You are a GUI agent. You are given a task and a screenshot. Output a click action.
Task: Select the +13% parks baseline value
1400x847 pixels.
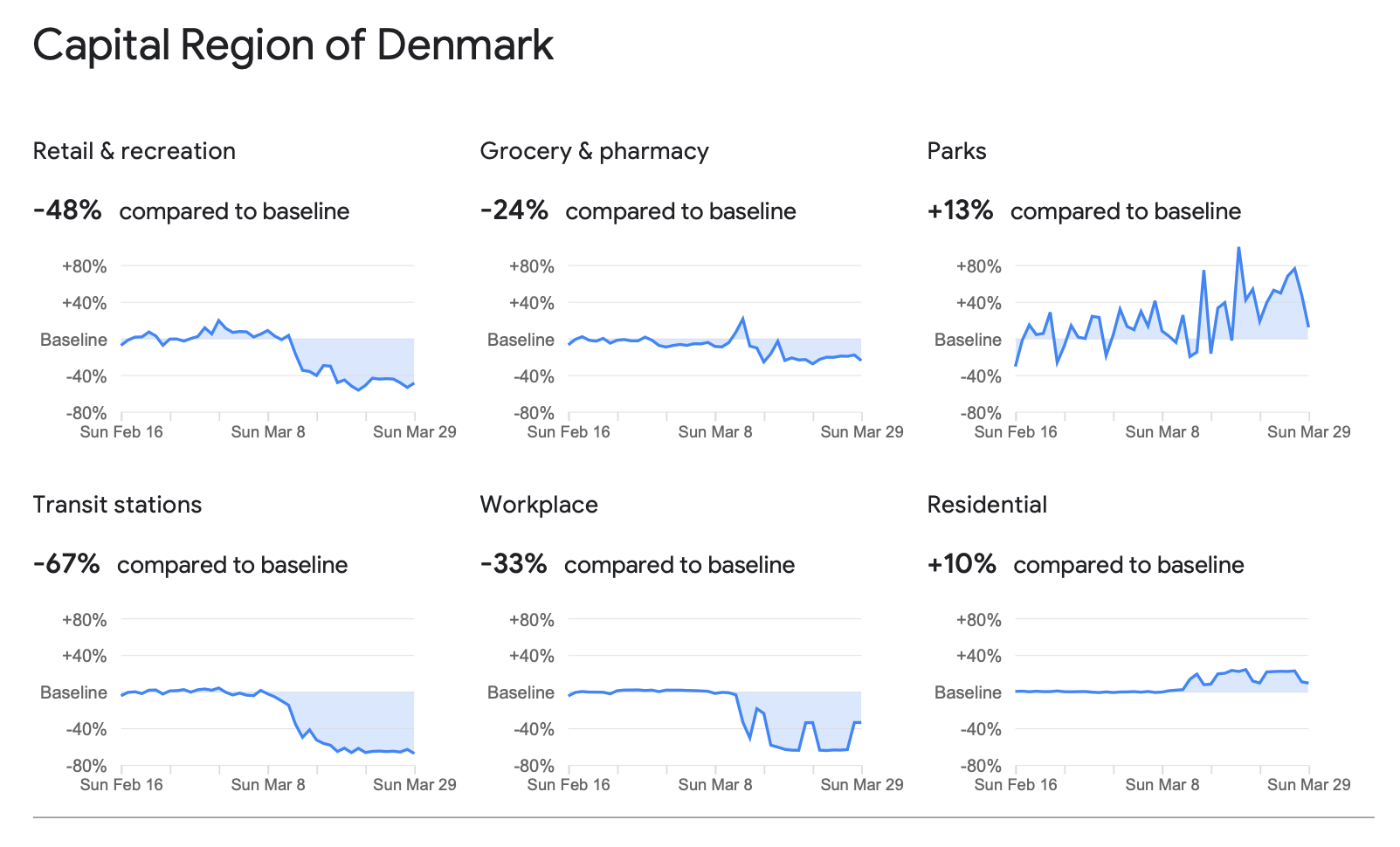(960, 210)
